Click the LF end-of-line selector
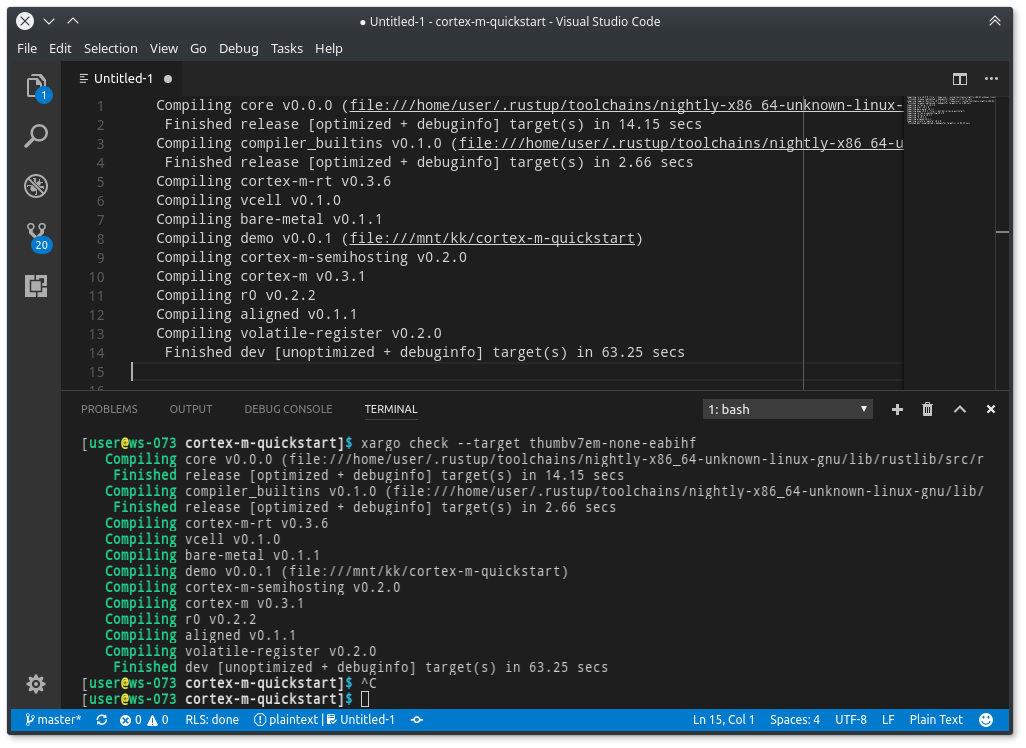The width and height of the screenshot is (1026, 748). [x=888, y=720]
